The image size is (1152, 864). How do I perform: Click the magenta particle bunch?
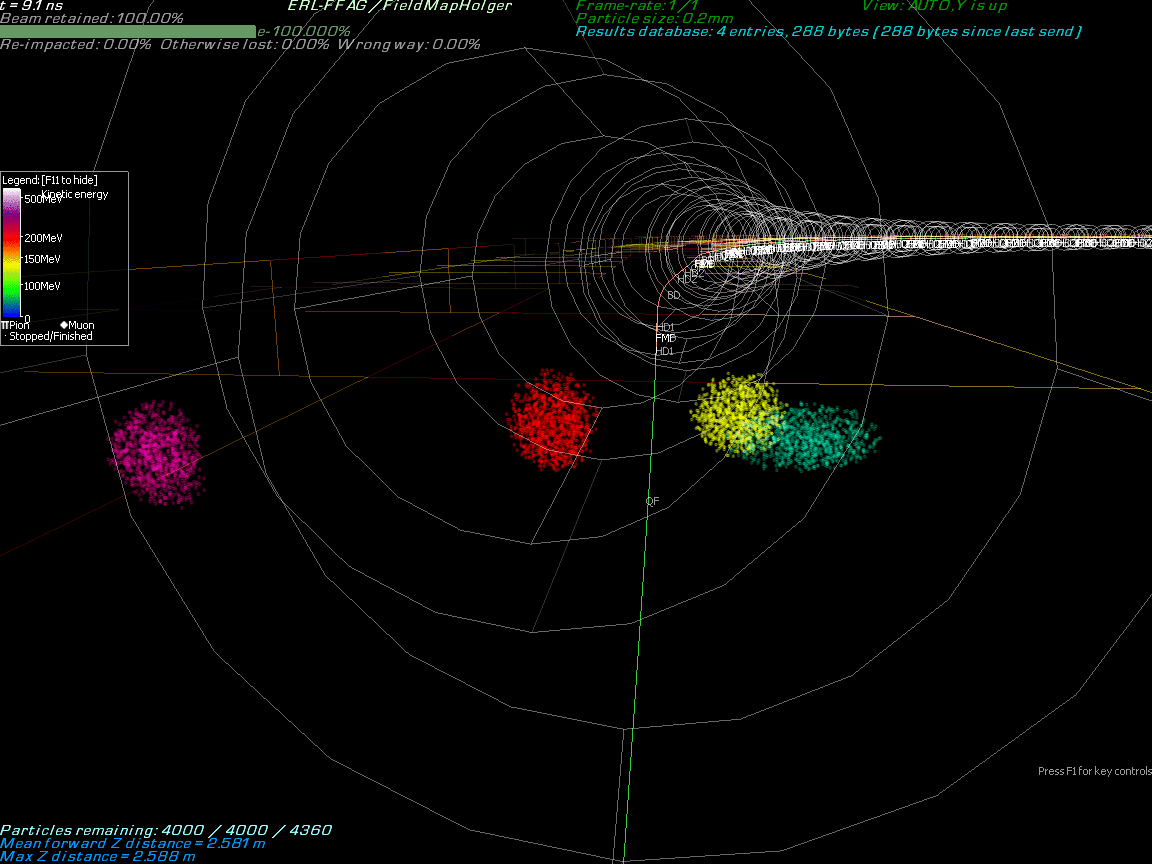coord(155,452)
